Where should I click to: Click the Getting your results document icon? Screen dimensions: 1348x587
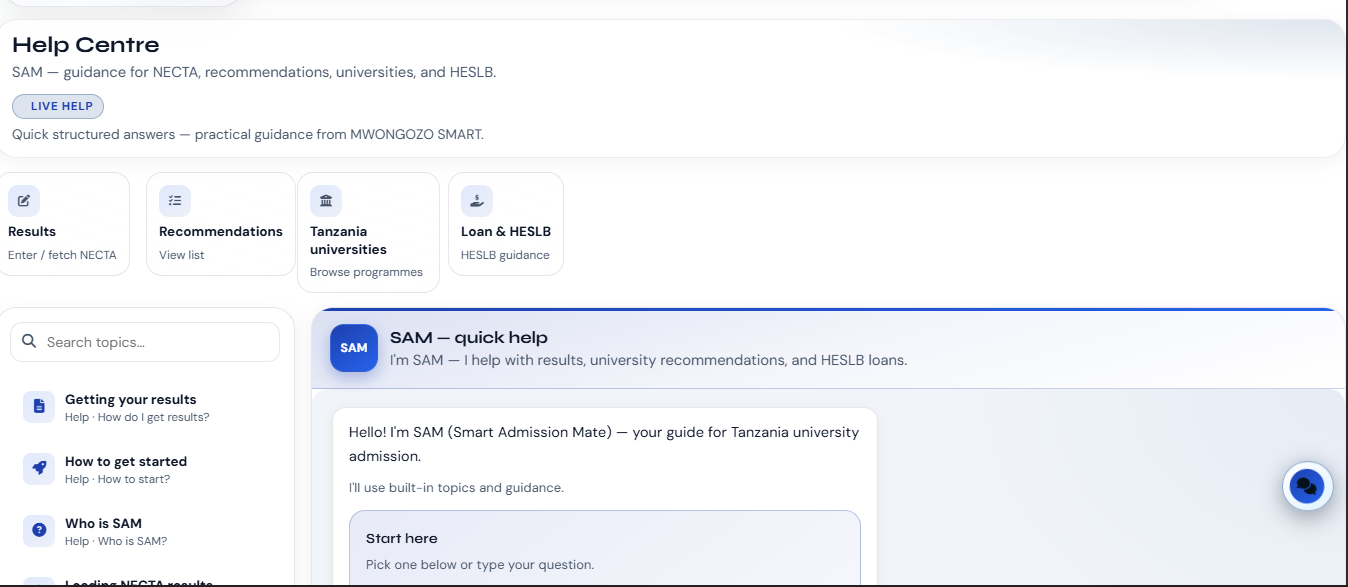point(39,406)
